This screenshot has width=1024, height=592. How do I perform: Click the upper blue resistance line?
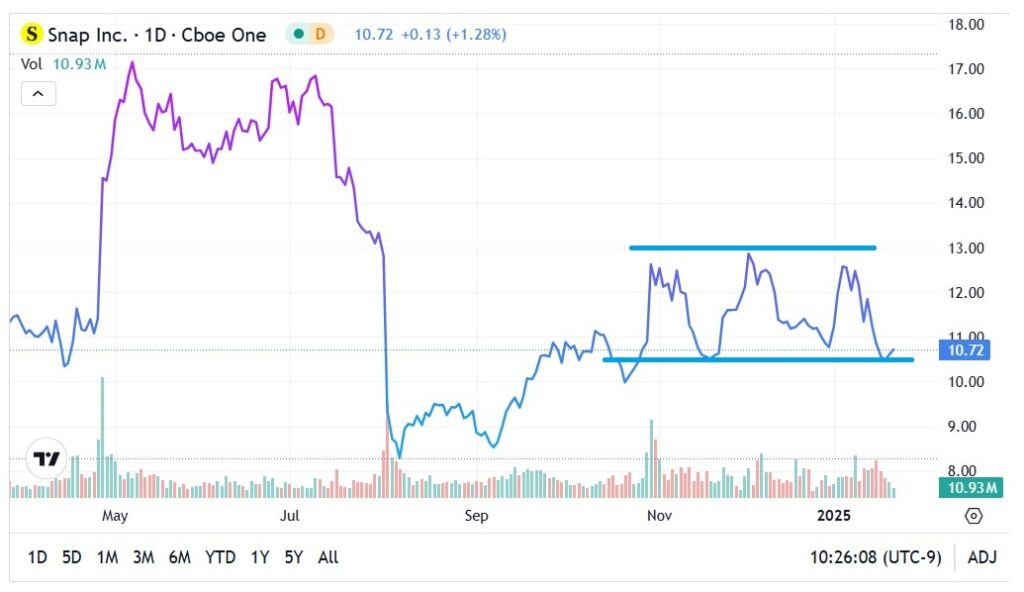click(752, 248)
